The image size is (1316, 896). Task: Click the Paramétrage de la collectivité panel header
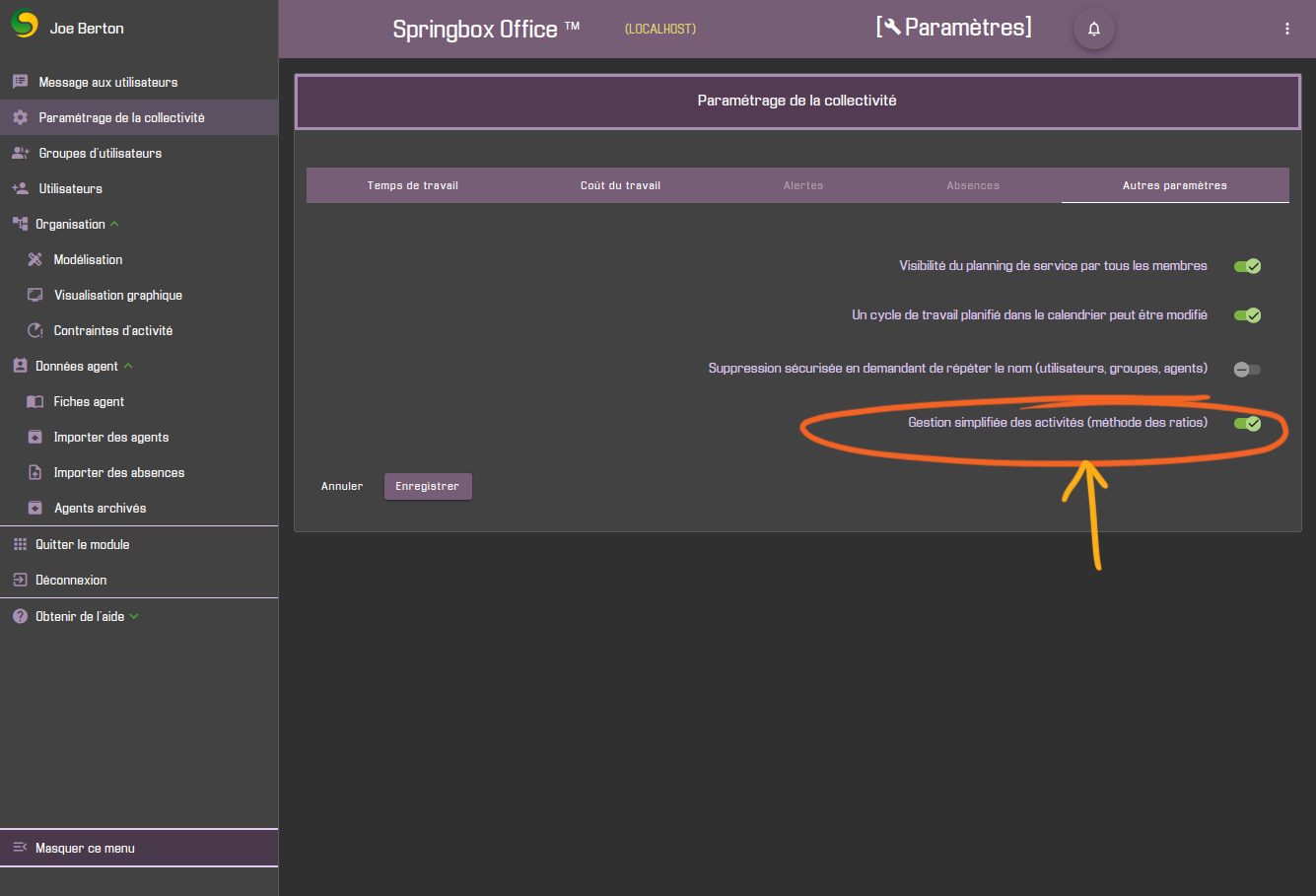pyautogui.click(x=797, y=101)
